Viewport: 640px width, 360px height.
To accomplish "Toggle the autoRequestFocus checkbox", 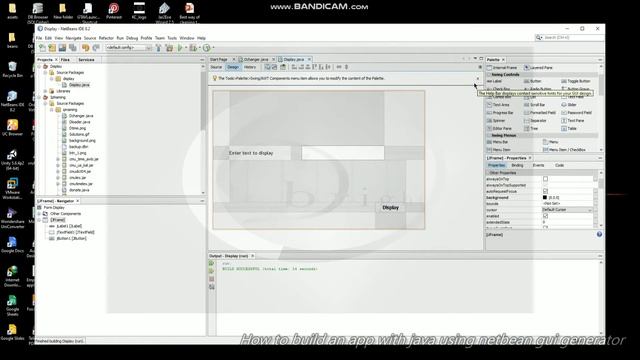I will coord(545,191).
